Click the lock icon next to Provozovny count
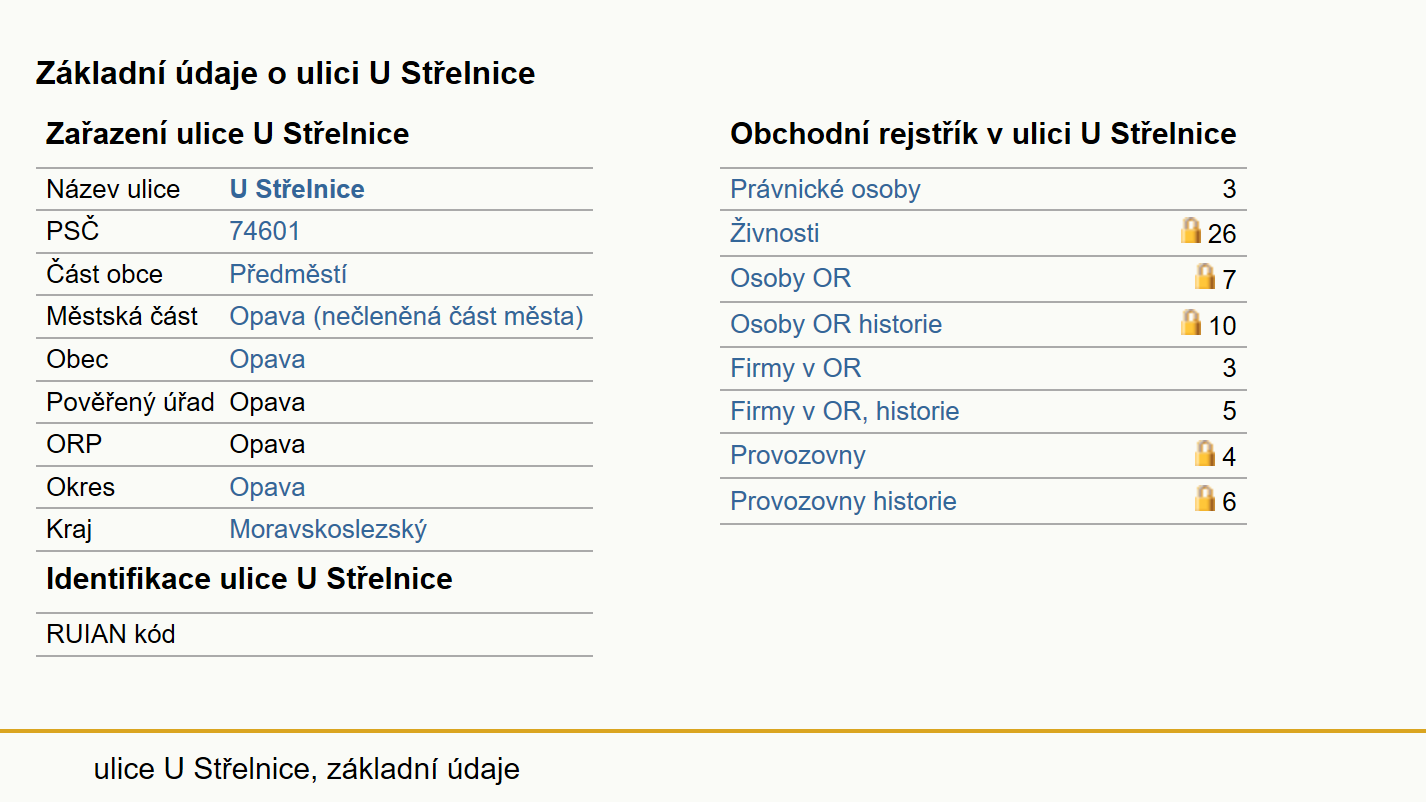1426x802 pixels. point(1205,453)
